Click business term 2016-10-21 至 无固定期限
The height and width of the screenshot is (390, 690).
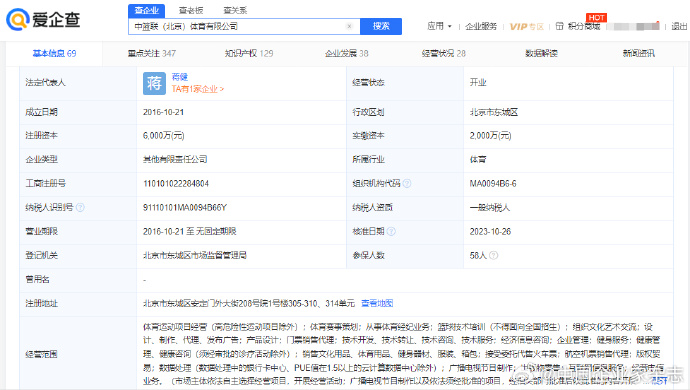190,232
